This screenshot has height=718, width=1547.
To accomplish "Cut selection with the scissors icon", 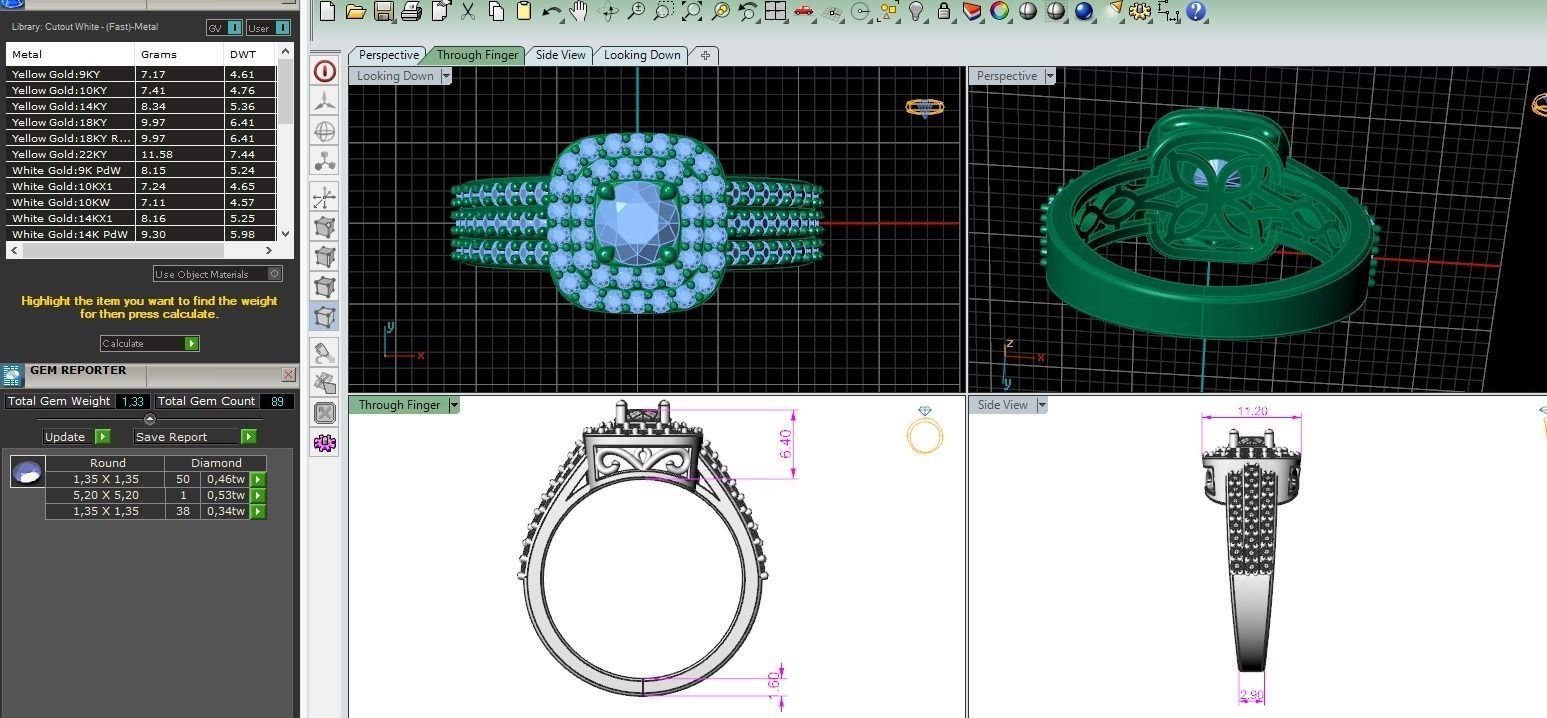I will pos(467,12).
